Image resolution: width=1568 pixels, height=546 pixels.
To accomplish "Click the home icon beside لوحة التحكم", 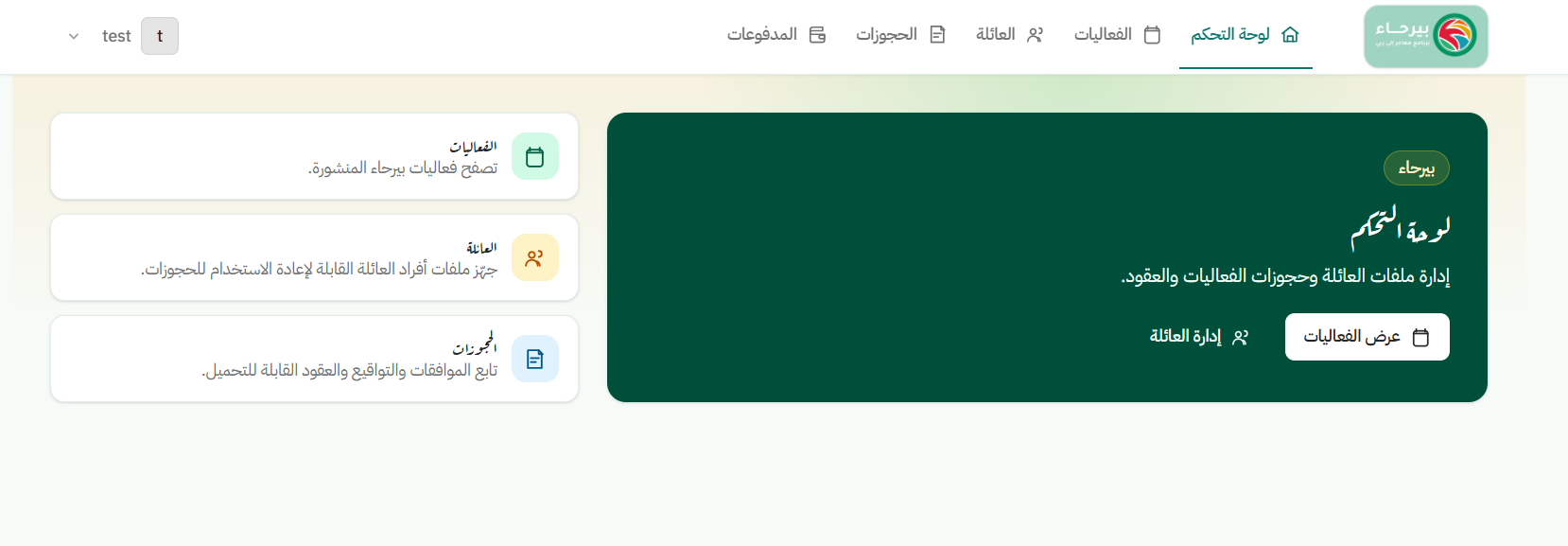I will (x=1290, y=35).
